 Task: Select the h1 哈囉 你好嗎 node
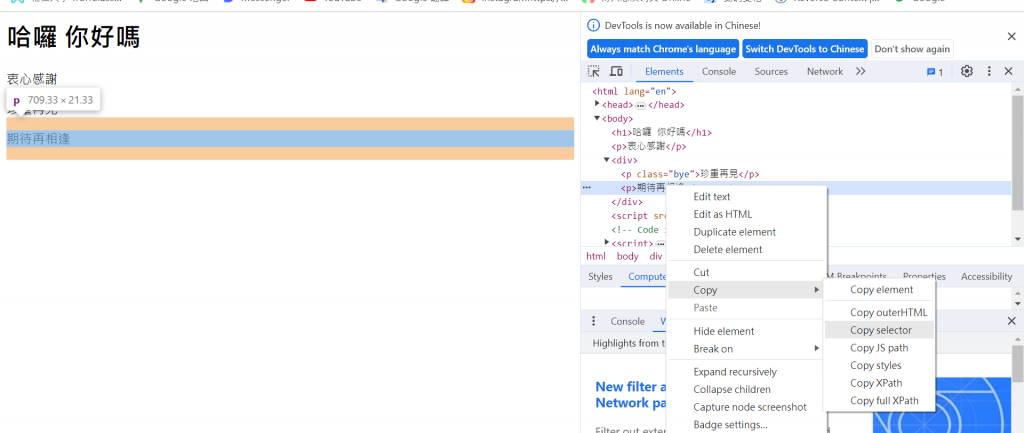(x=662, y=133)
